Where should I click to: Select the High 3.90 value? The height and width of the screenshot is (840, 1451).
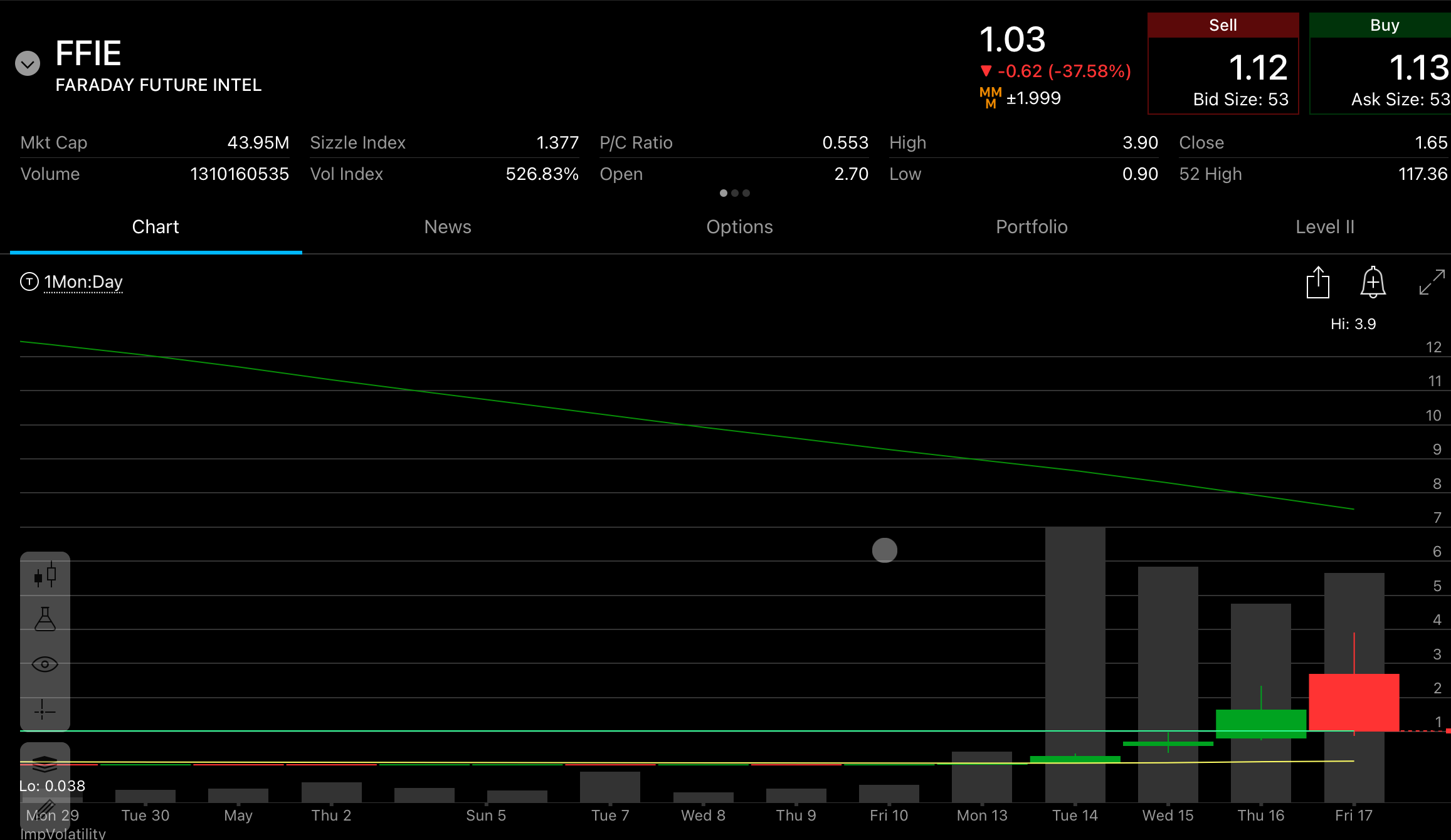coord(1140,143)
